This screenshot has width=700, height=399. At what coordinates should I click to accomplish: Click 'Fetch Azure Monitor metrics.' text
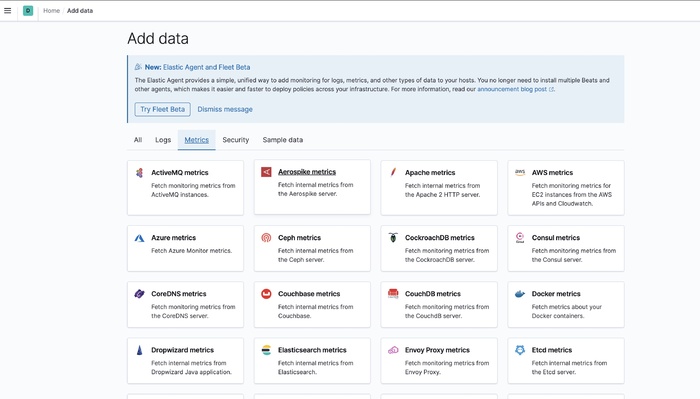[192, 251]
